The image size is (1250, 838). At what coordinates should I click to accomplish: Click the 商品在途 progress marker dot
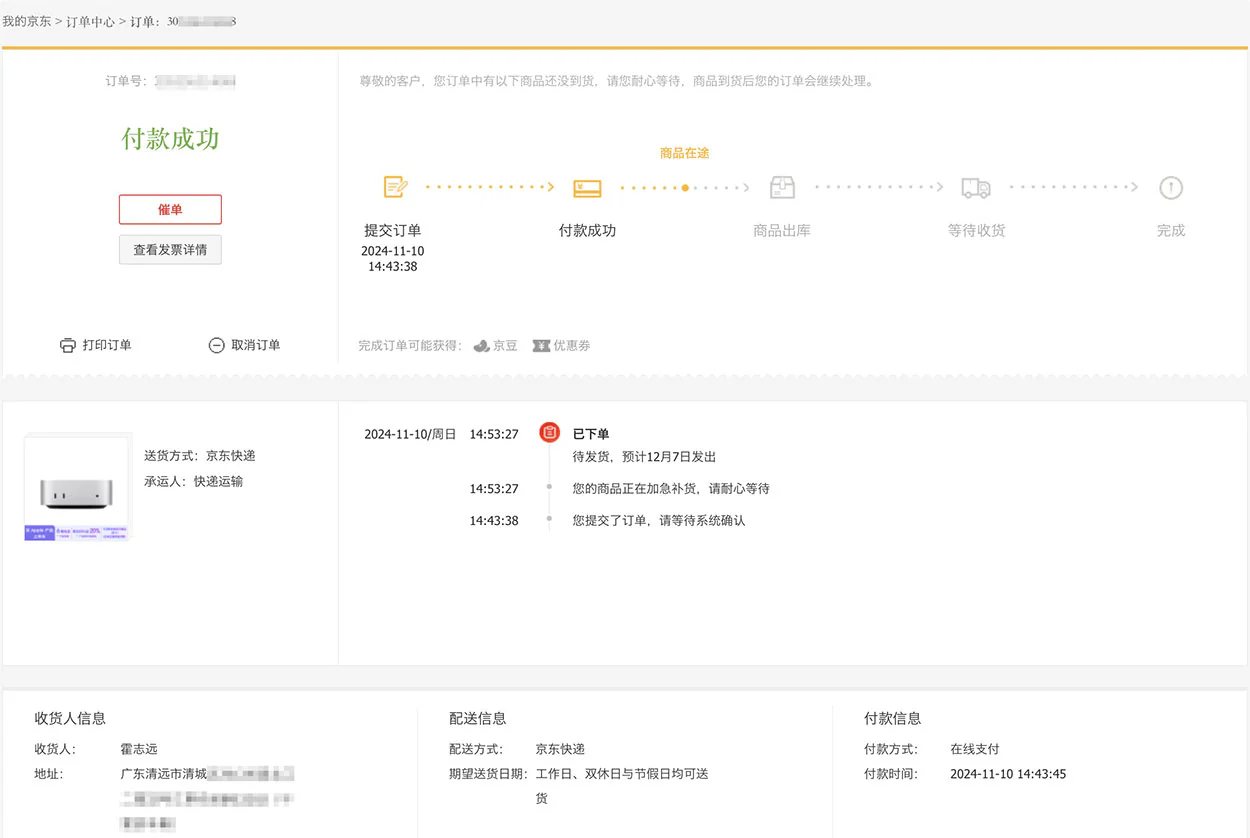tap(685, 187)
